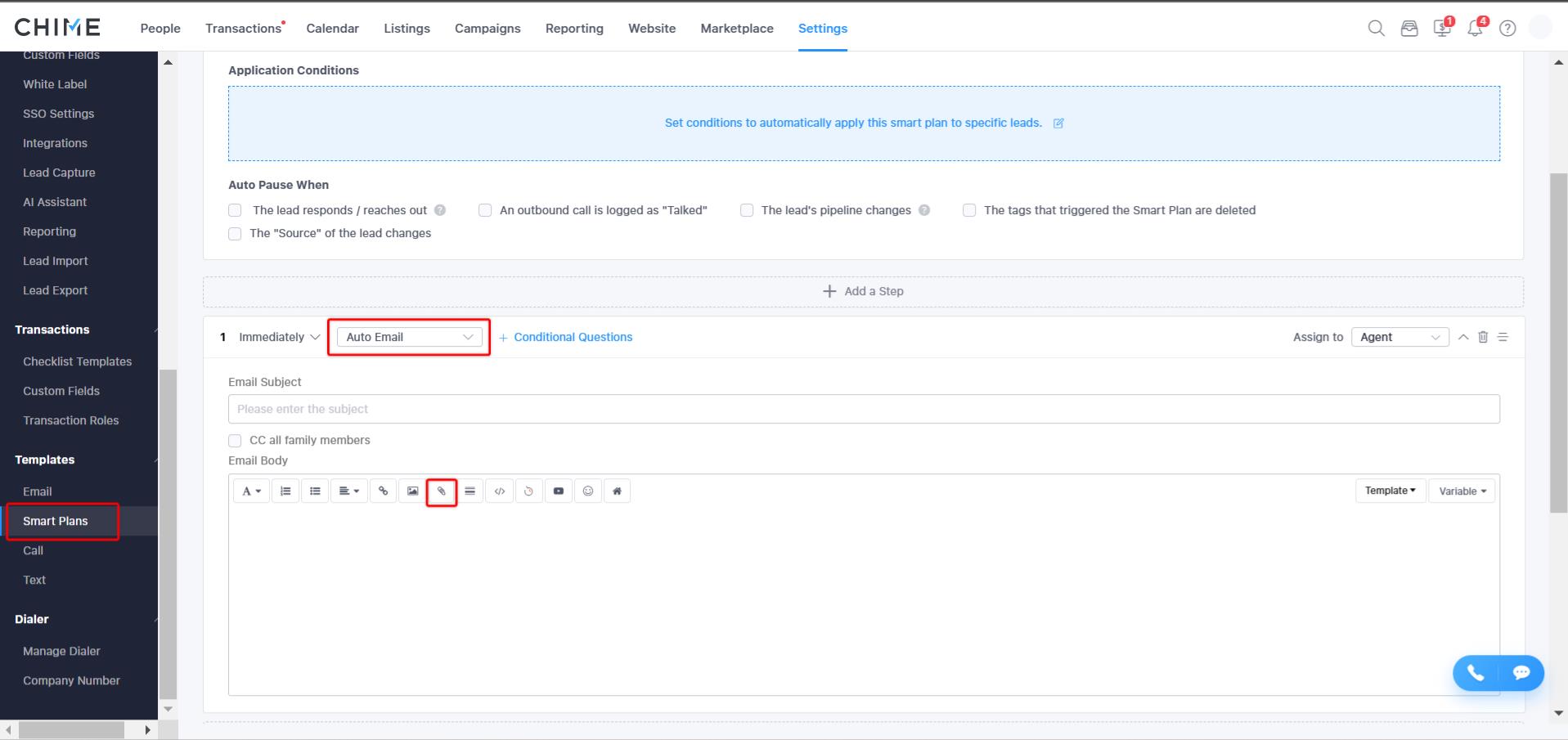
Task: Attach a file using the paperclip icon
Action: tap(441, 491)
